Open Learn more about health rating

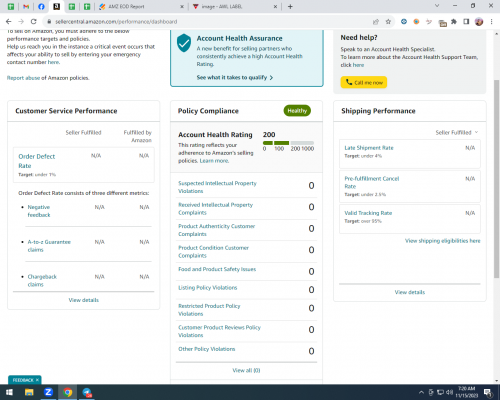(x=214, y=161)
